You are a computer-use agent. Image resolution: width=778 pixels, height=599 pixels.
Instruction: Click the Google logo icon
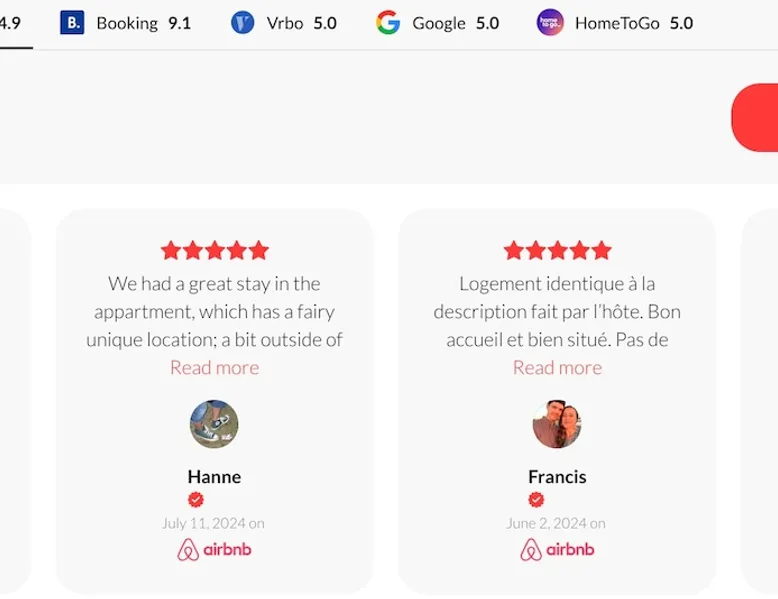coord(388,22)
